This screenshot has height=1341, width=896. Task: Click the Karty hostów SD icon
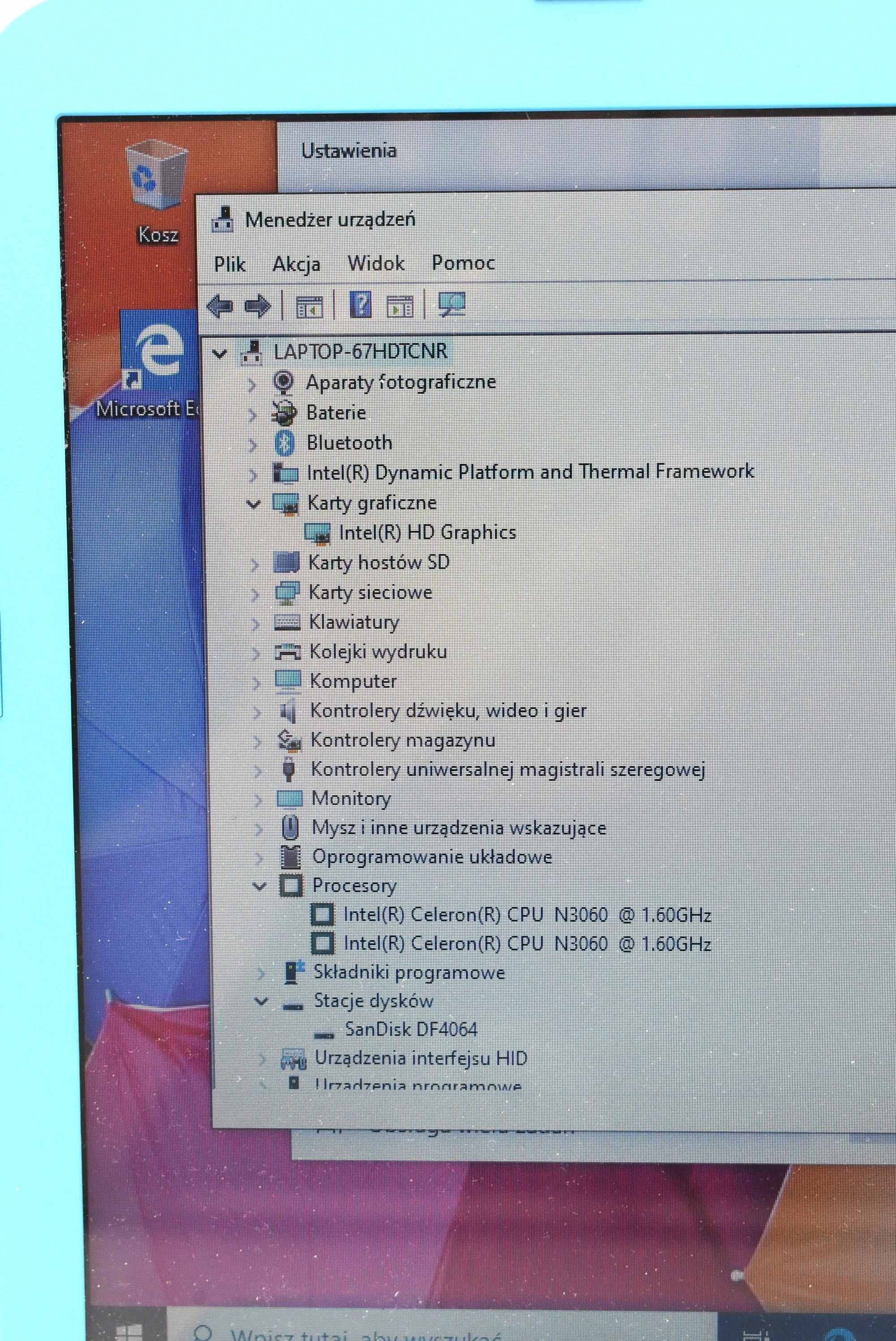[287, 562]
